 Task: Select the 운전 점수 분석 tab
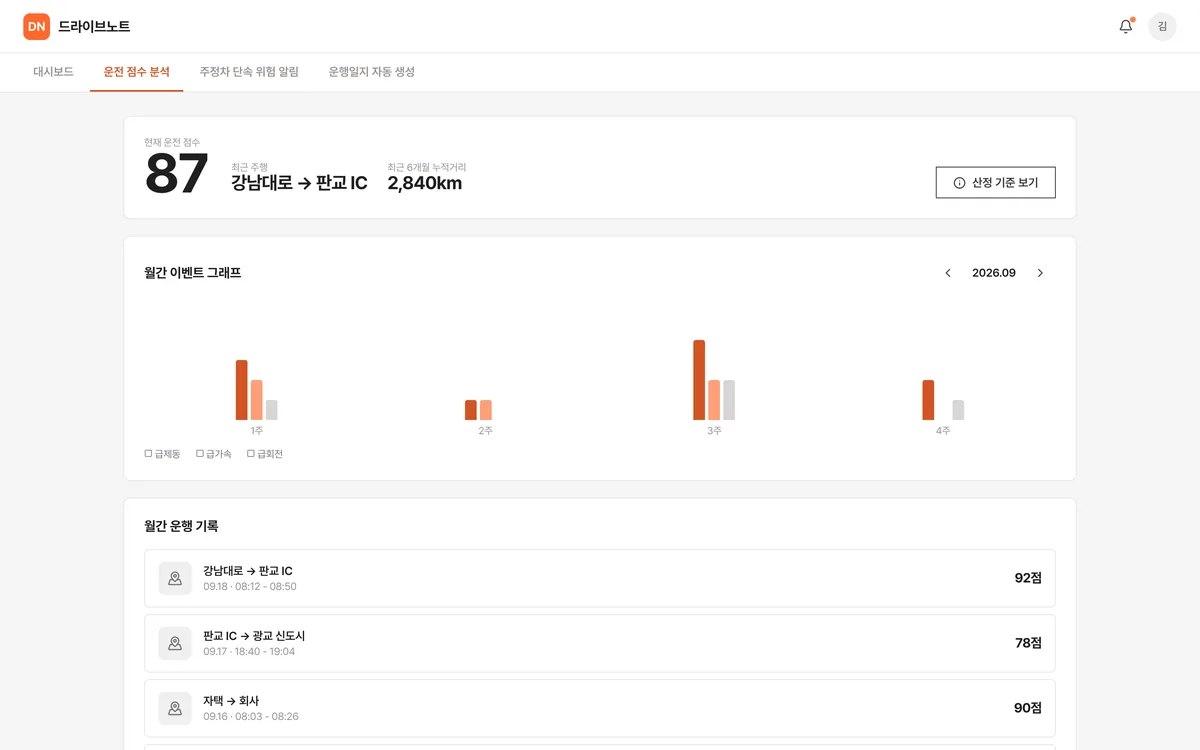tap(137, 72)
